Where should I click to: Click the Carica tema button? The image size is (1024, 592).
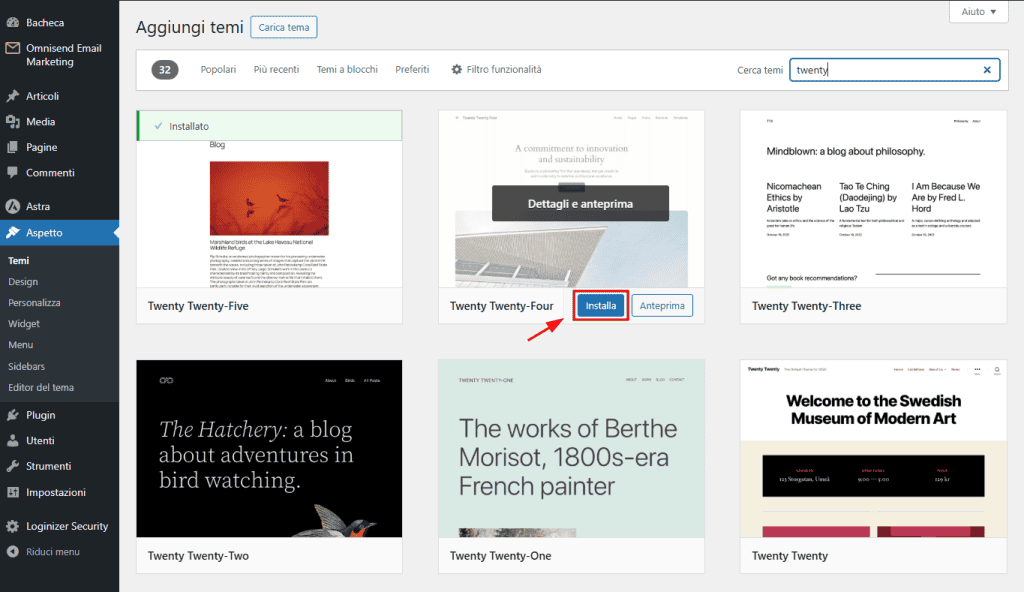pos(284,27)
